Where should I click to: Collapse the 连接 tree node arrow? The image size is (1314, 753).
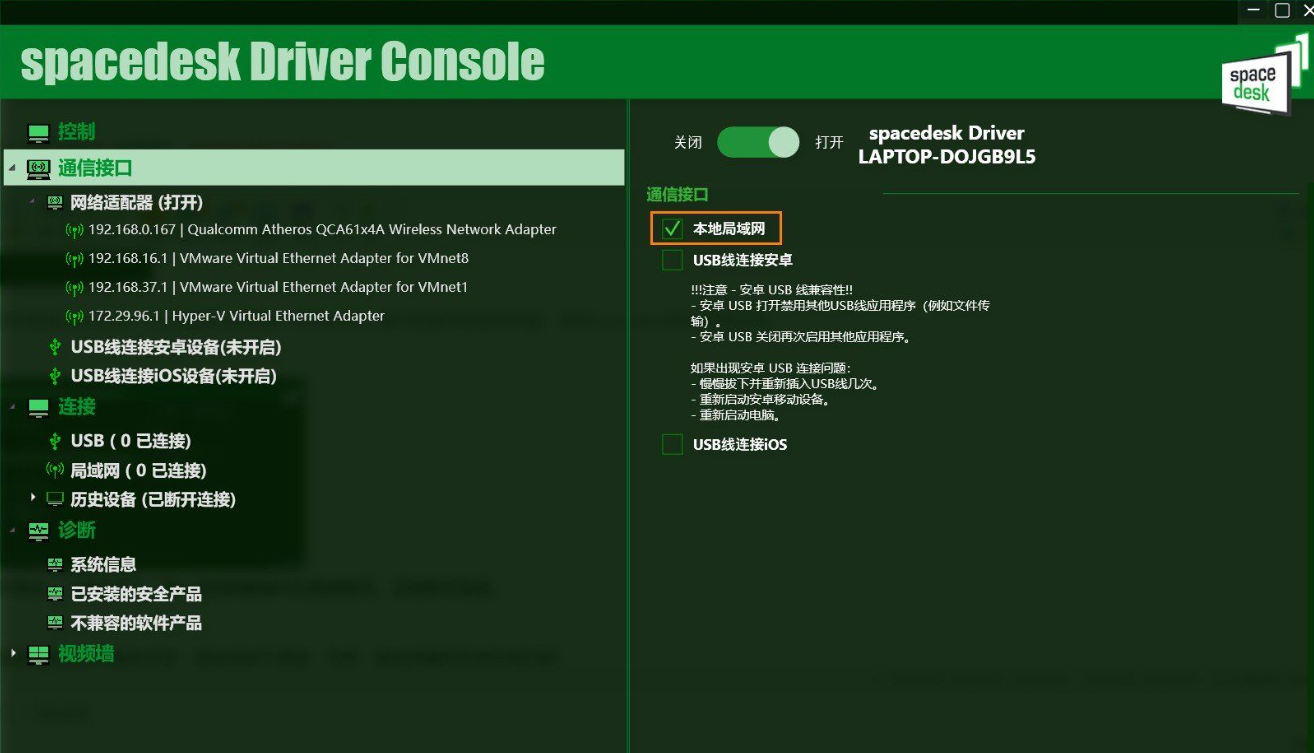click(x=13, y=407)
